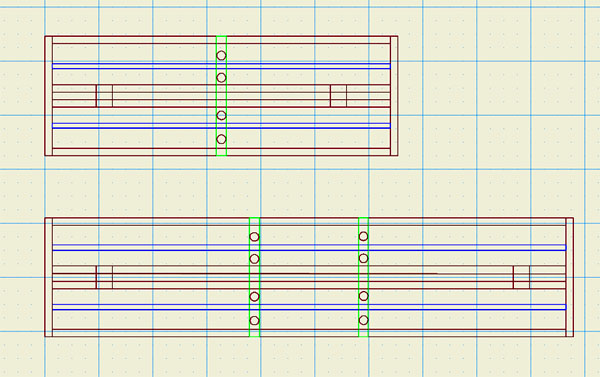The height and width of the screenshot is (377, 600).
Task: Click the upper blue rail in the bottom drawing
Action: 309,248
